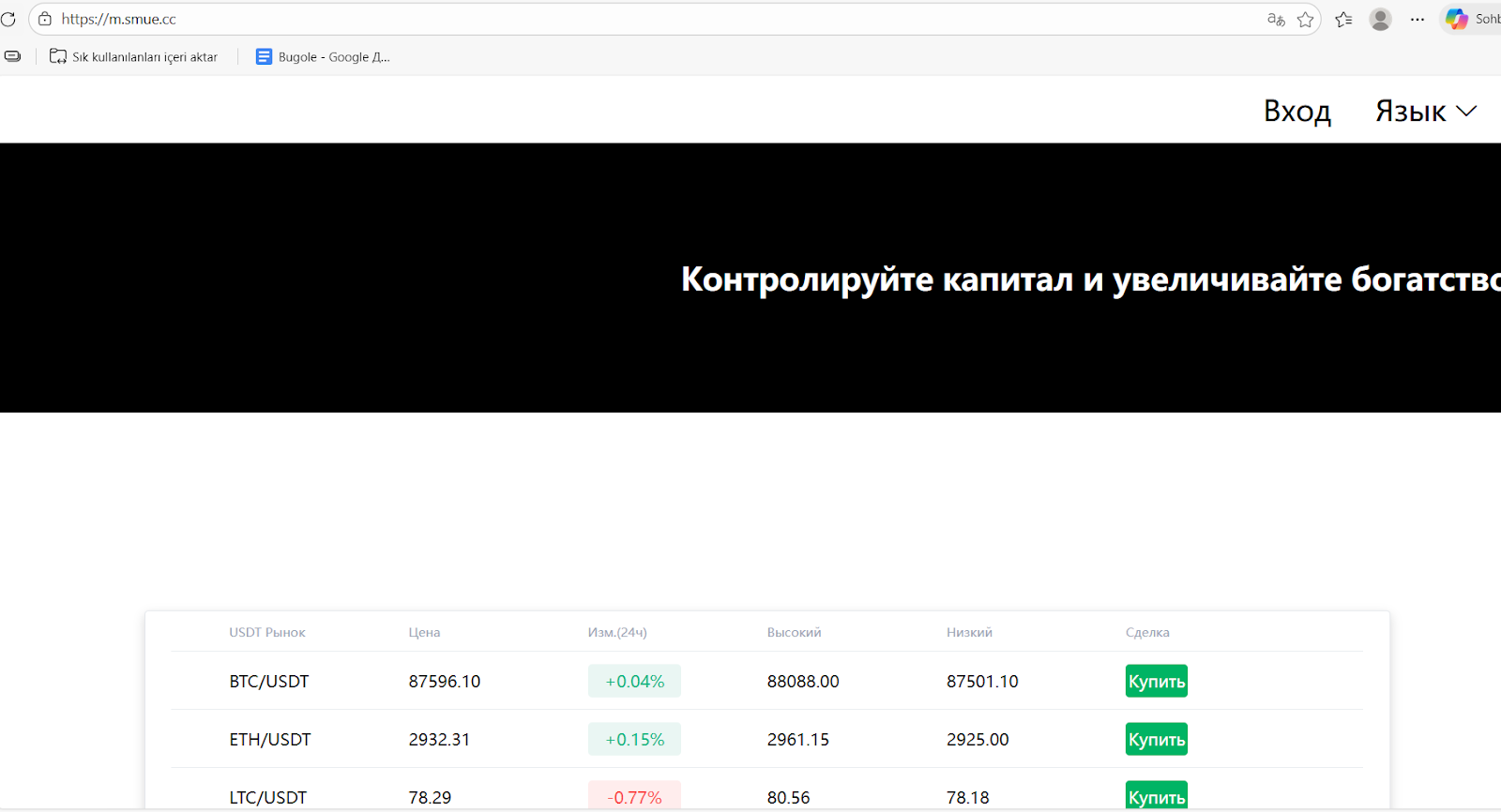
Task: Open the Bugole Google Docs bookmark
Action: (323, 56)
